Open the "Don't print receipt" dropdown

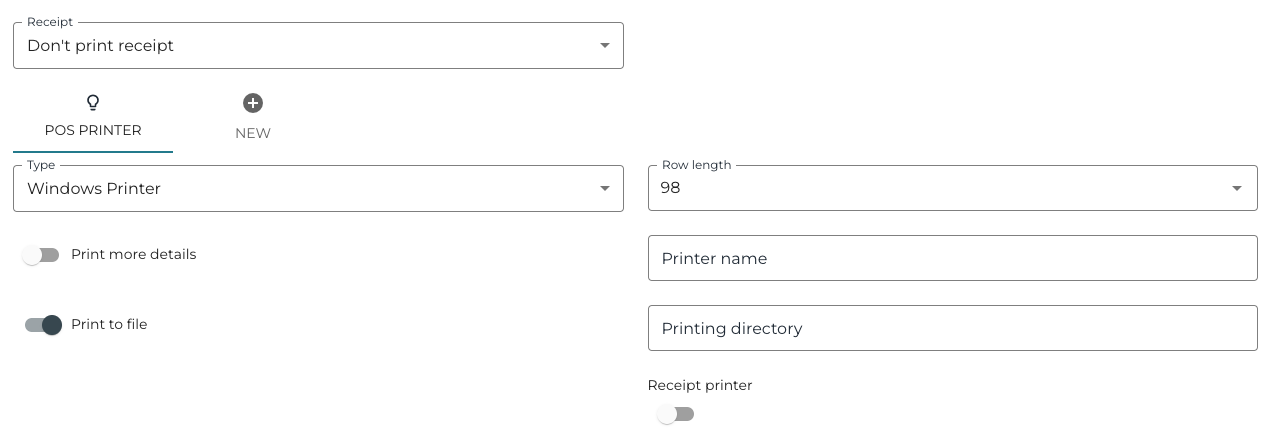[x=300, y=46]
